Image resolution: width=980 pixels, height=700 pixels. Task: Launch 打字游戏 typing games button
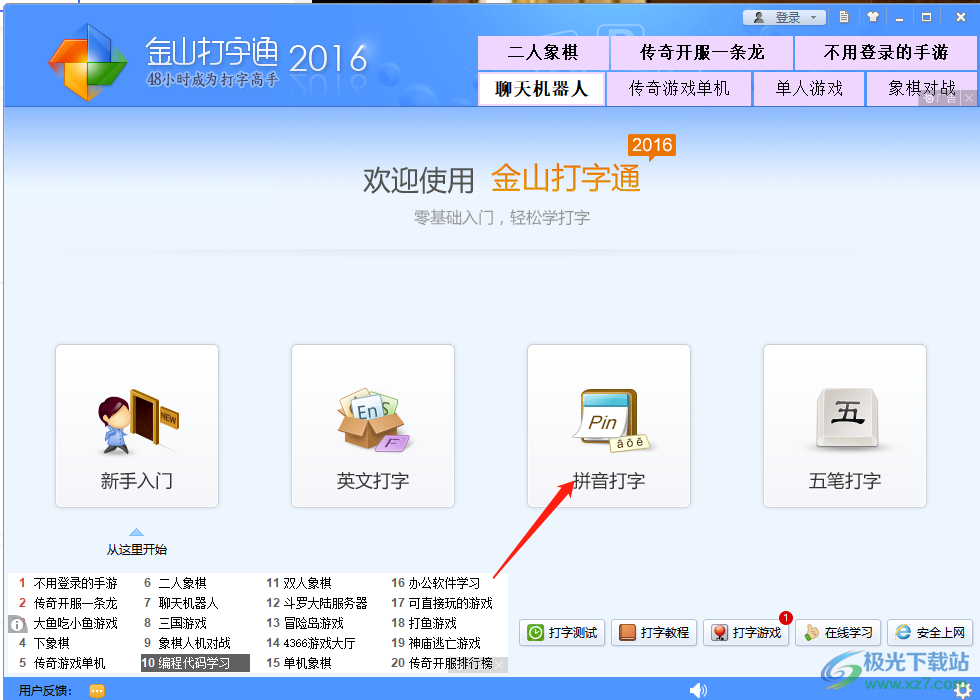click(746, 632)
